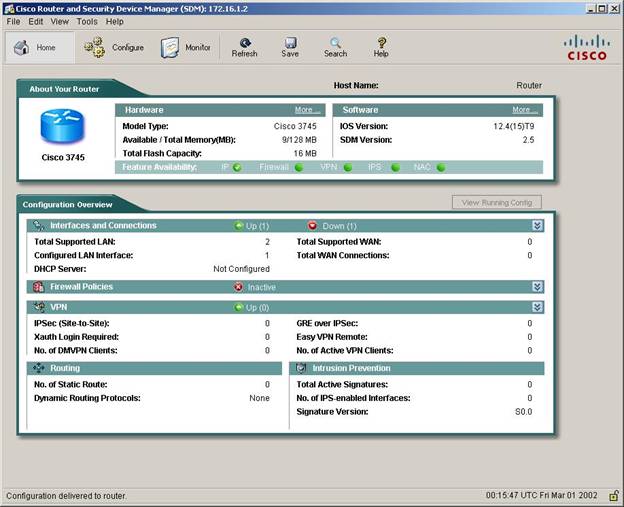Viewport: 624px width, 507px height.
Task: Open the Configure mode
Action: 114,48
